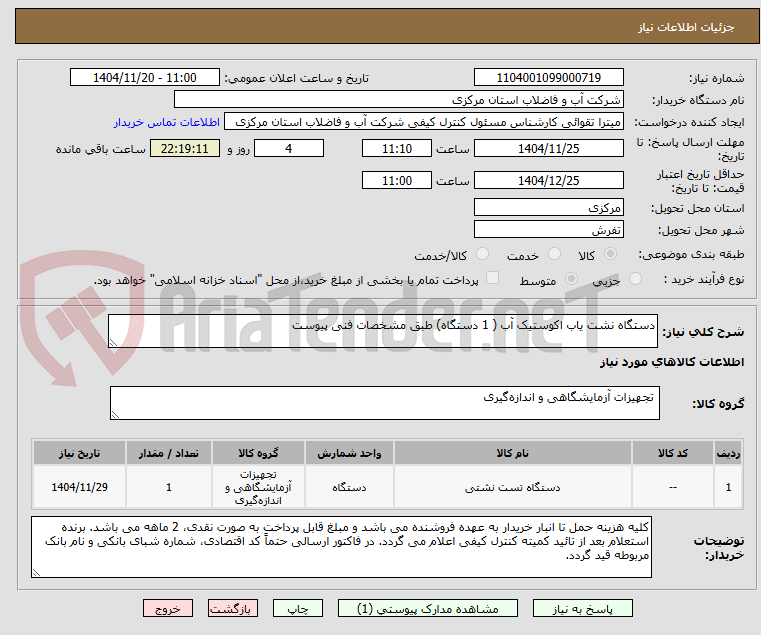Click the request creator name field
The height and width of the screenshot is (635, 761).
point(424,122)
